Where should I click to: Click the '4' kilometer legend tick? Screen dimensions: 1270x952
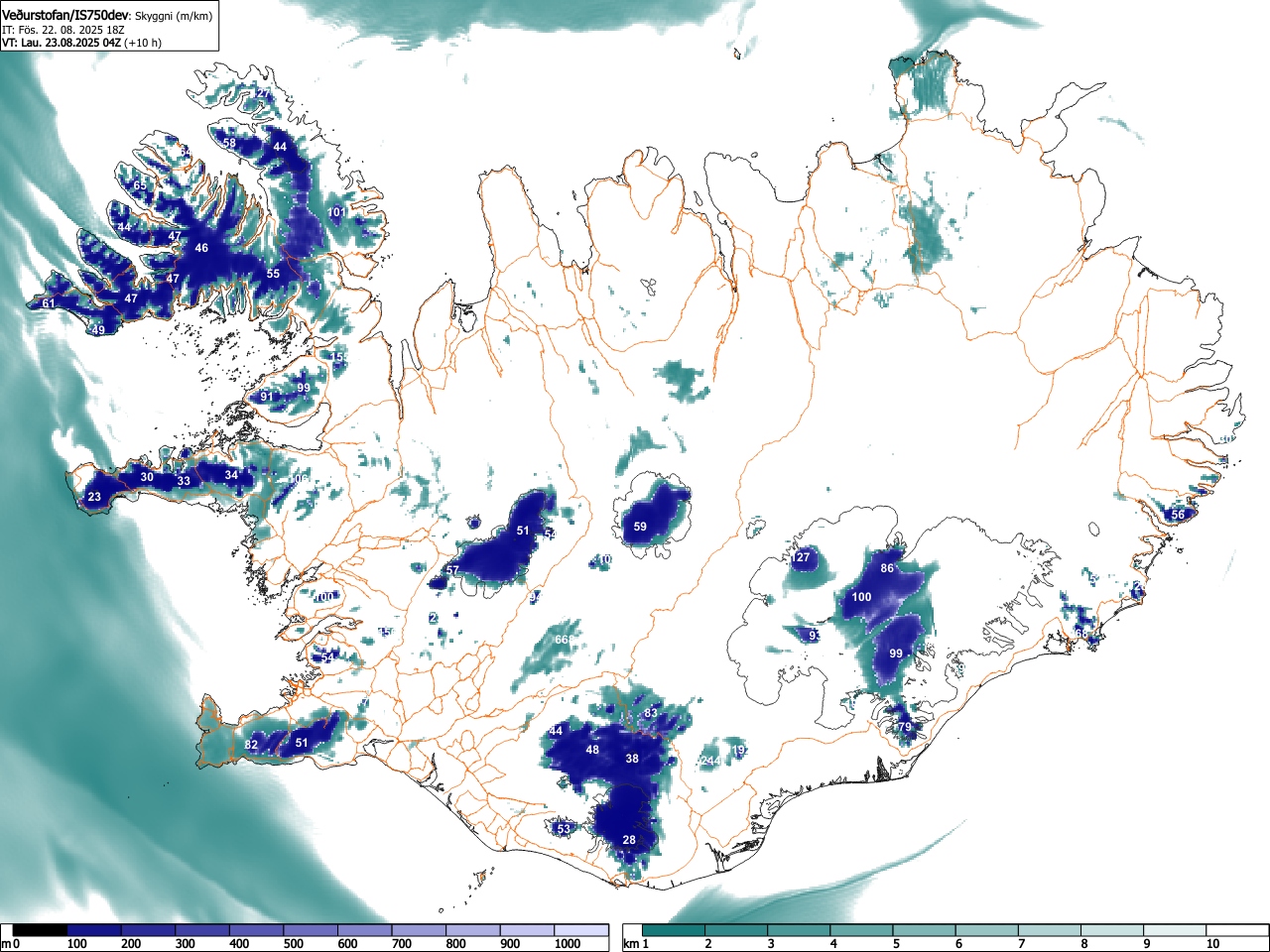click(833, 944)
